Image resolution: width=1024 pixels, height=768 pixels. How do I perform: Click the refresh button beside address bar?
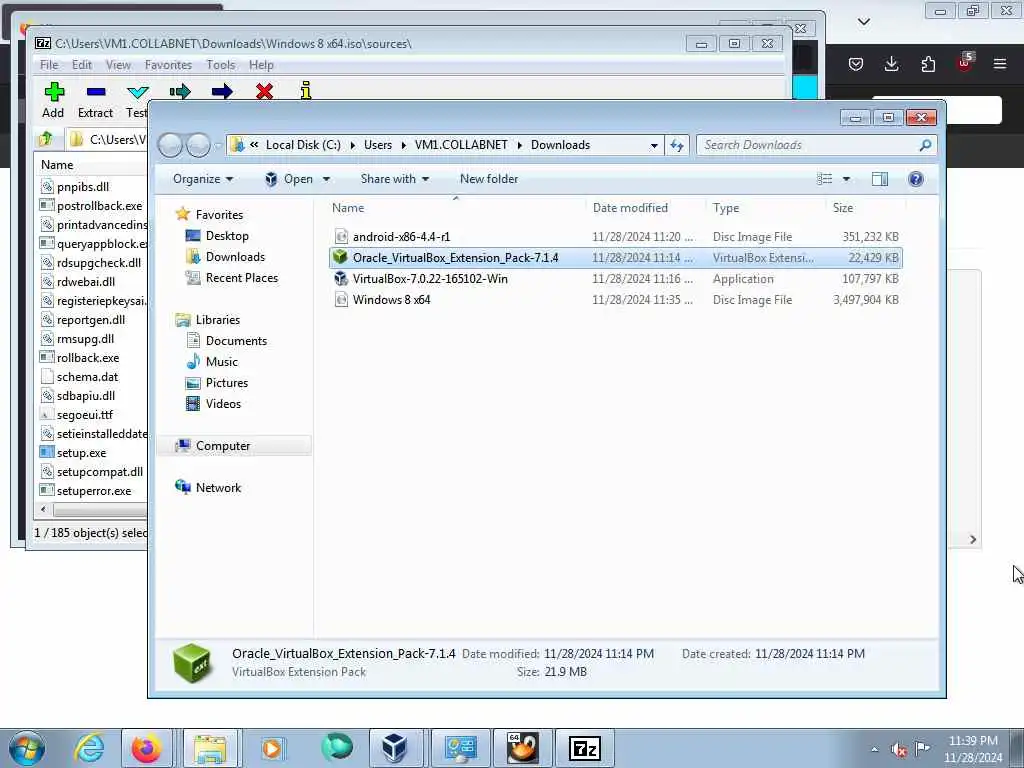pyautogui.click(x=677, y=146)
